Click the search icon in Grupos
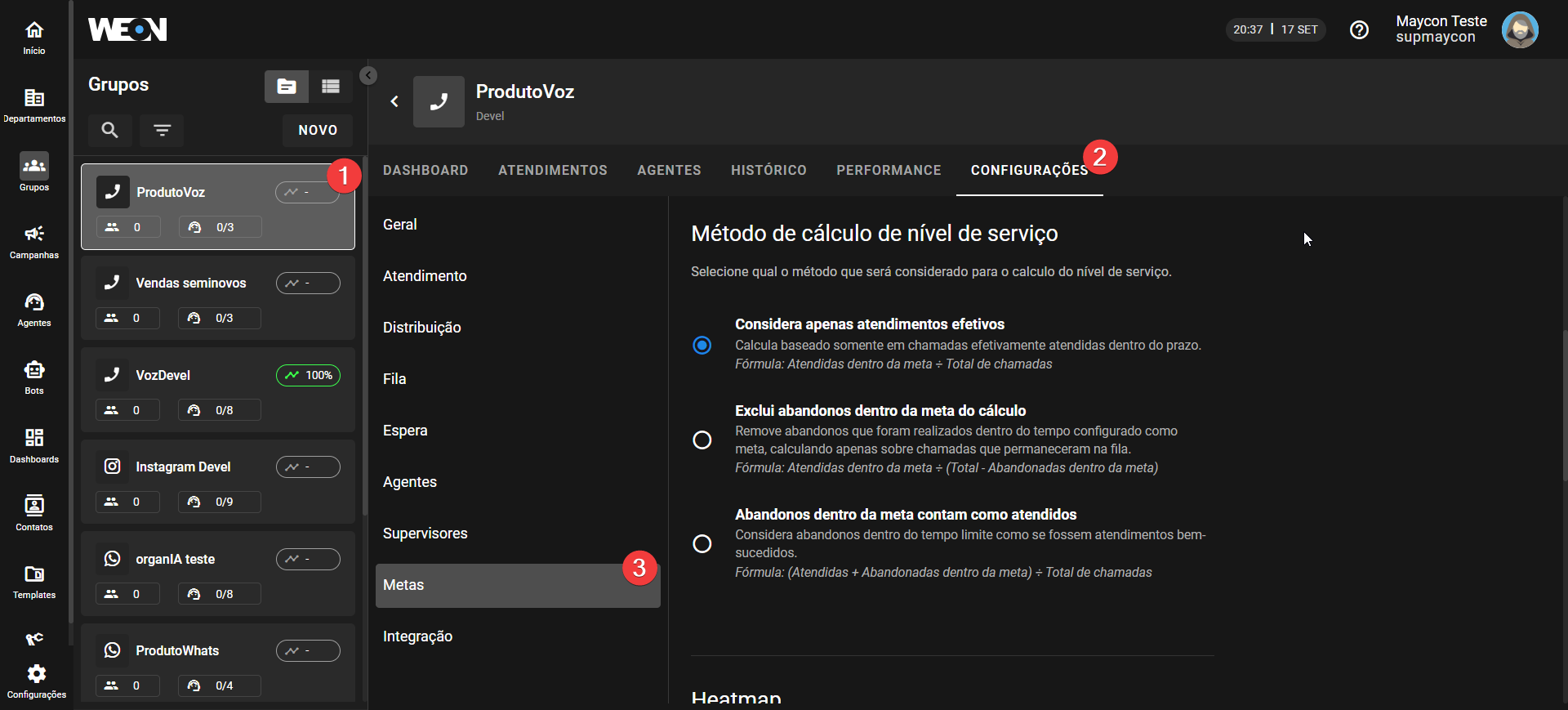Image resolution: width=1568 pixels, height=710 pixels. (110, 130)
